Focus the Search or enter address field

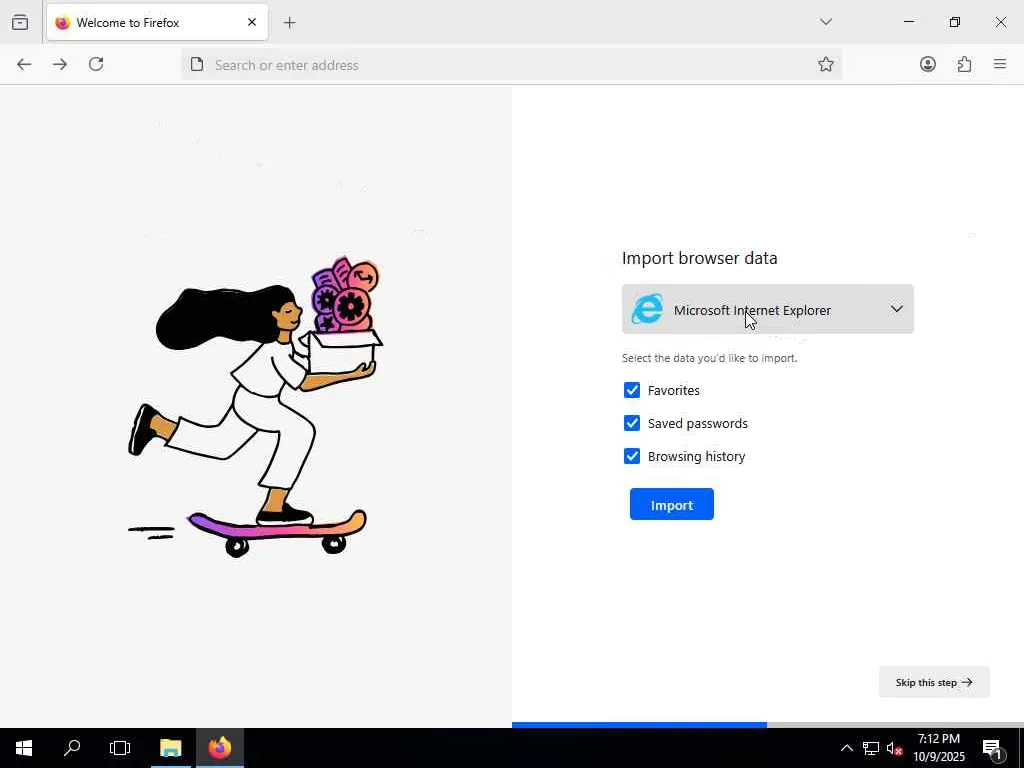[x=511, y=65]
